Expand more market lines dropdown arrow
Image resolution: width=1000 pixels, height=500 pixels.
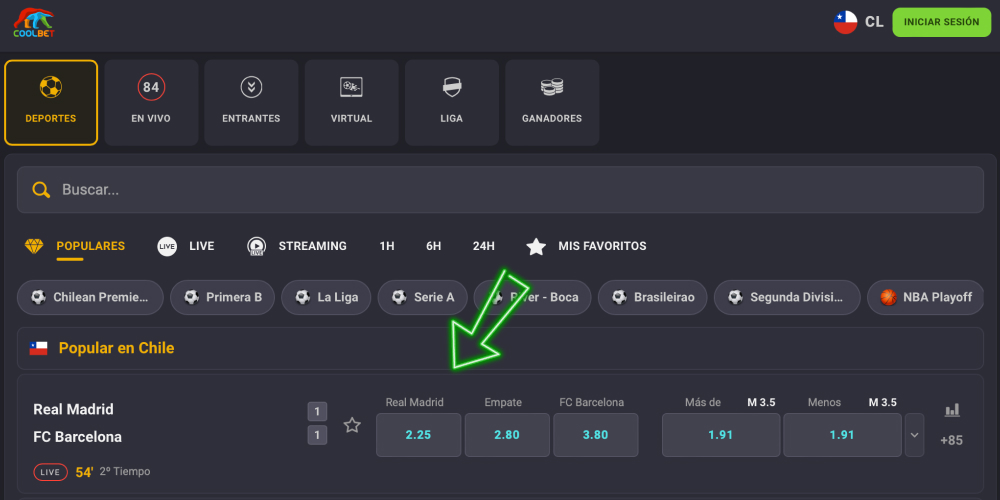coord(914,435)
